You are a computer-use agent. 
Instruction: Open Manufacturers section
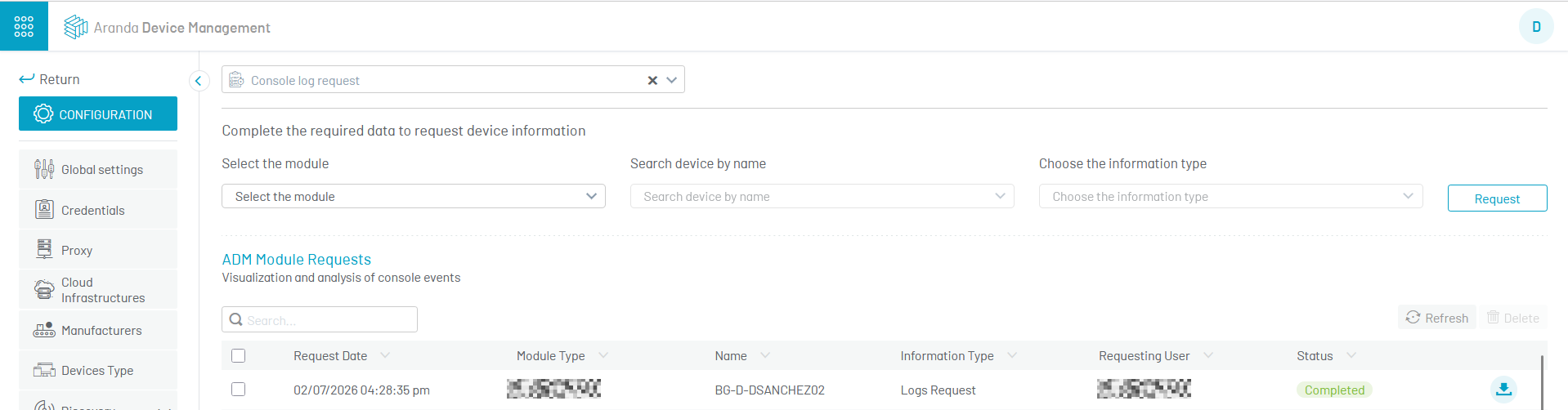[x=98, y=330]
